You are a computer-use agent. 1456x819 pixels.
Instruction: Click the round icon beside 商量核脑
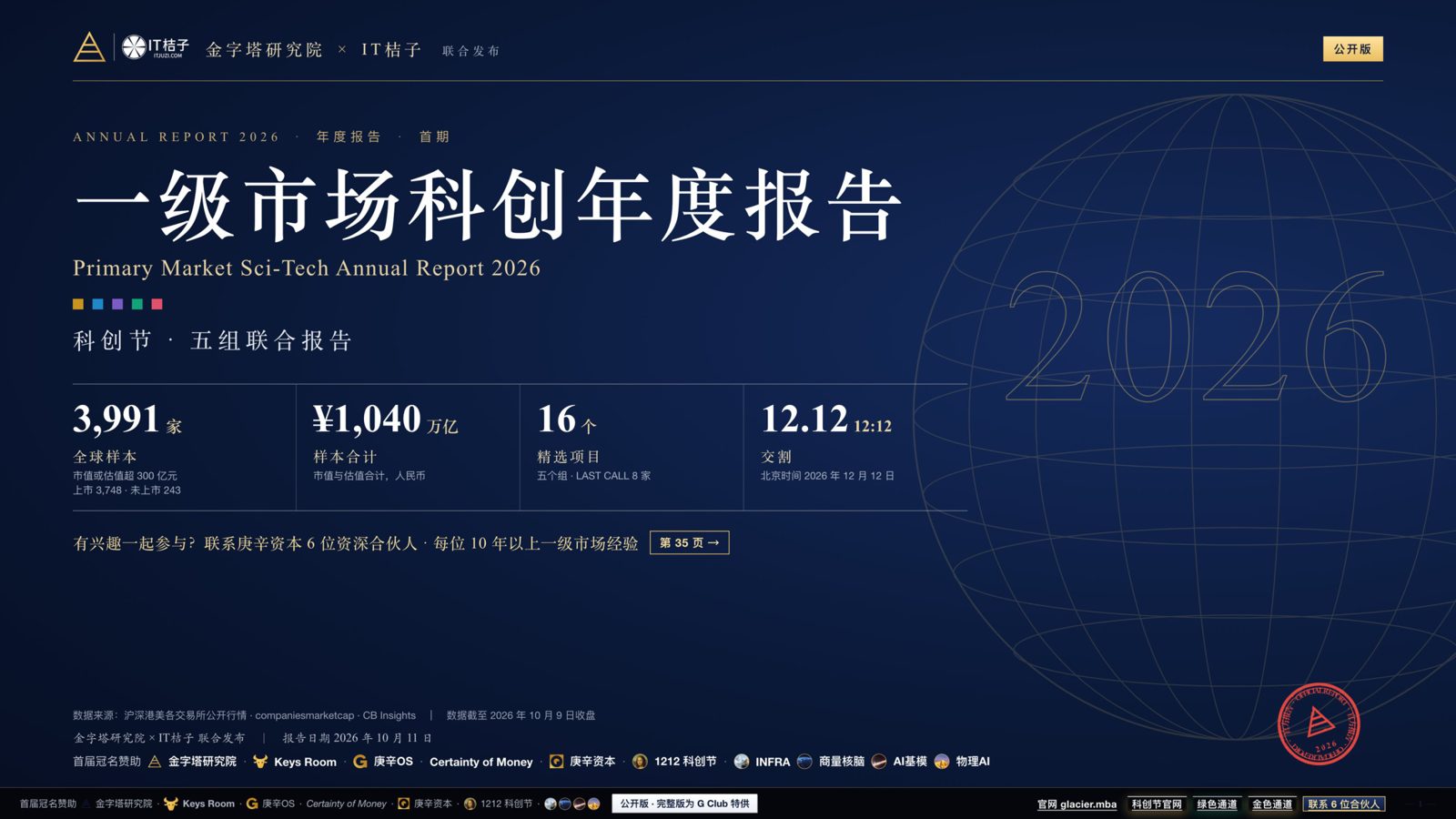[x=804, y=762]
